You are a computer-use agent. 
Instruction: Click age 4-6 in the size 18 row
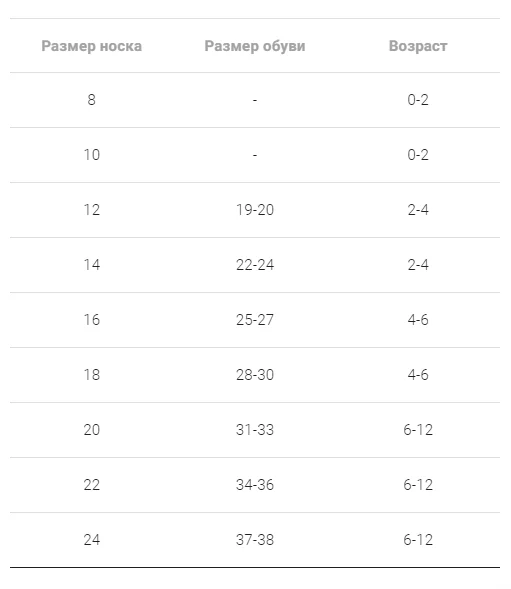418,375
